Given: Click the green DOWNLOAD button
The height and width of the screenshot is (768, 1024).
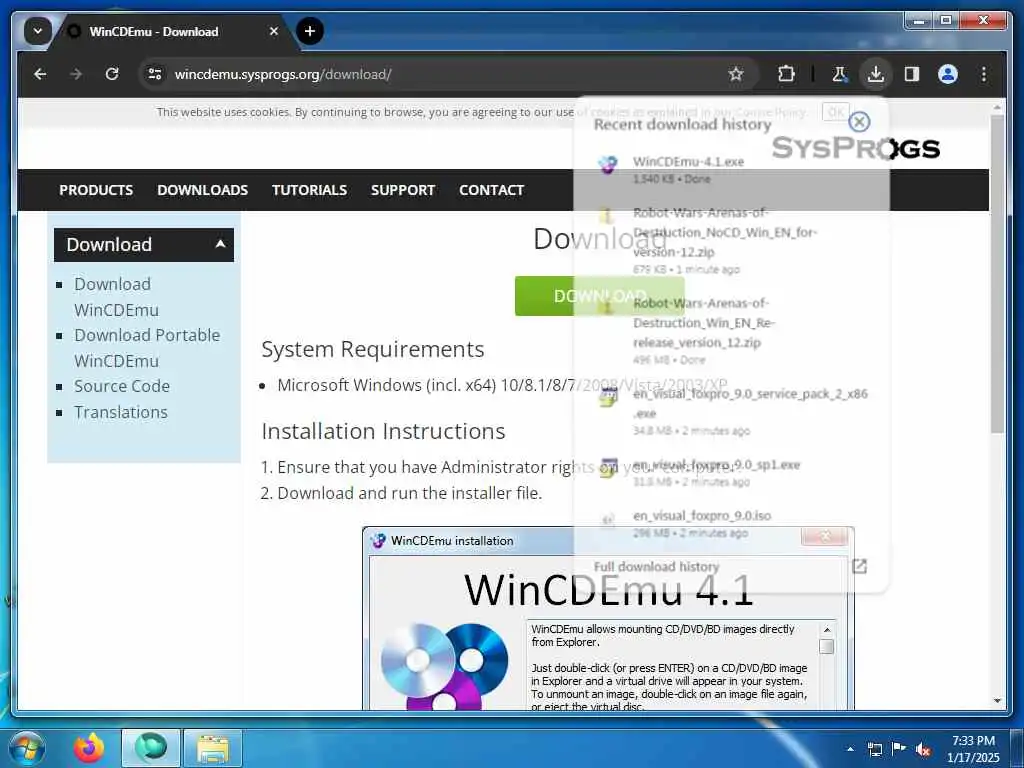Looking at the screenshot, I should click(600, 296).
